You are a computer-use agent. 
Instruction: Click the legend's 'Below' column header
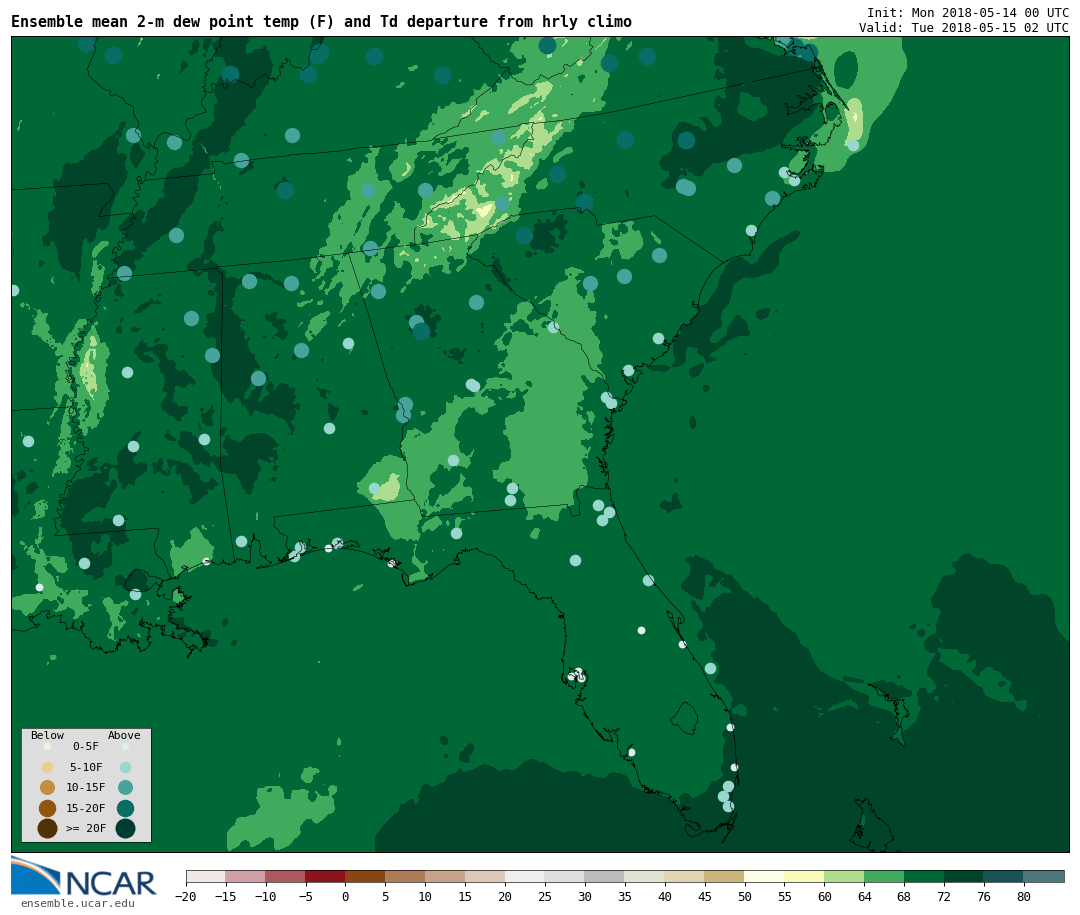[48, 735]
